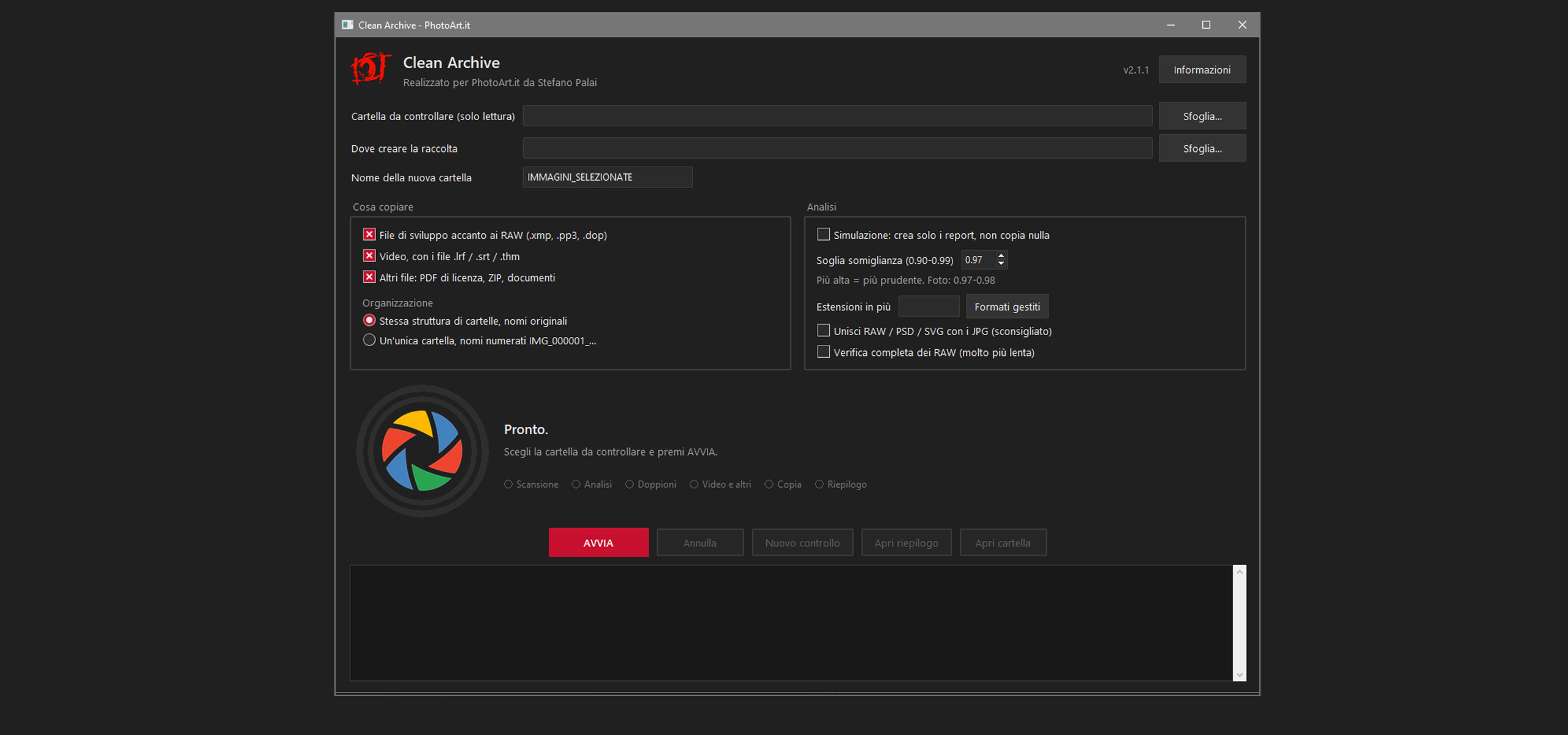Minimize the Clean Archive window
This screenshot has width=1568, height=735.
tap(1170, 25)
